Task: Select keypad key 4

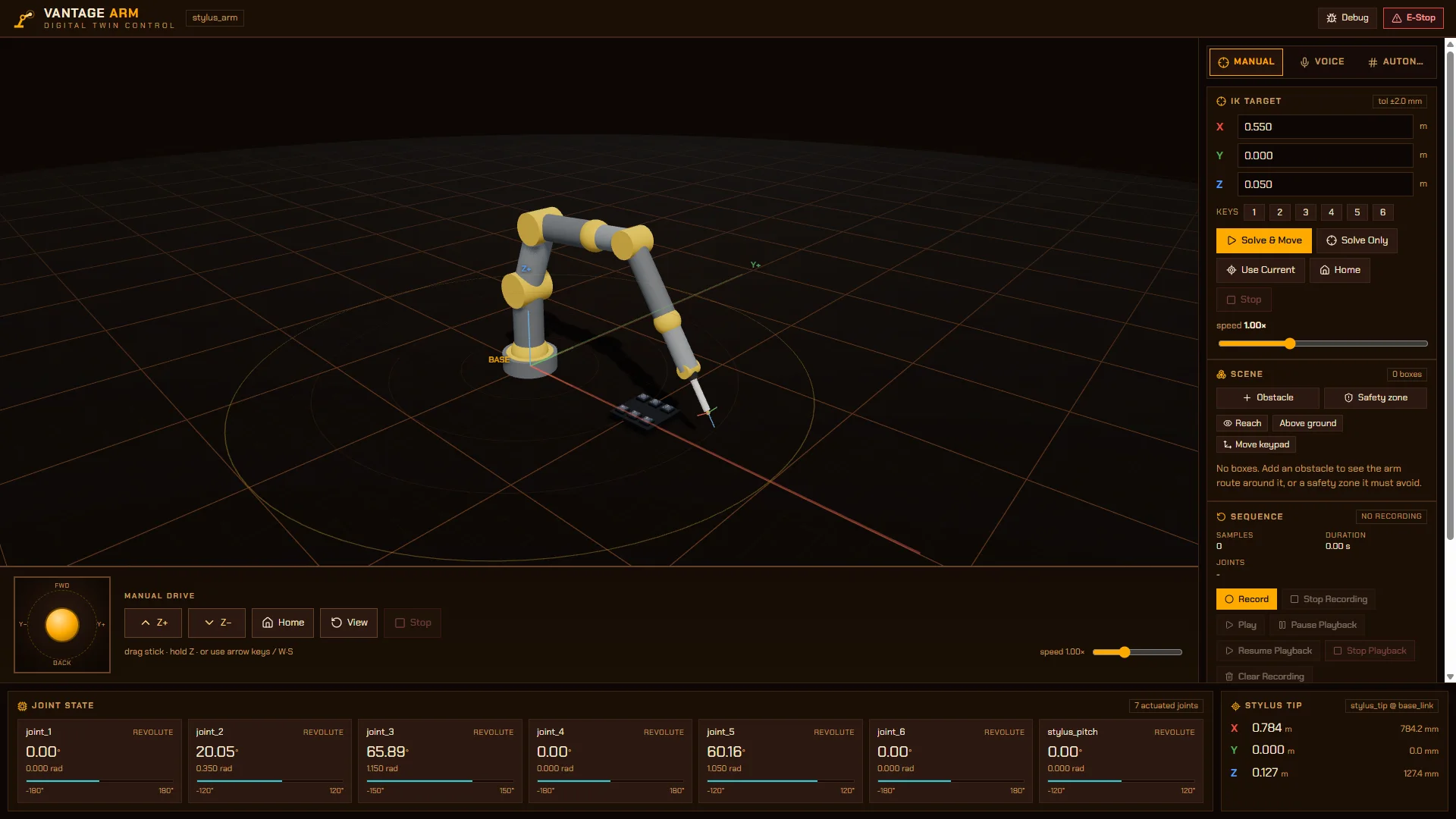Action: coord(1332,212)
